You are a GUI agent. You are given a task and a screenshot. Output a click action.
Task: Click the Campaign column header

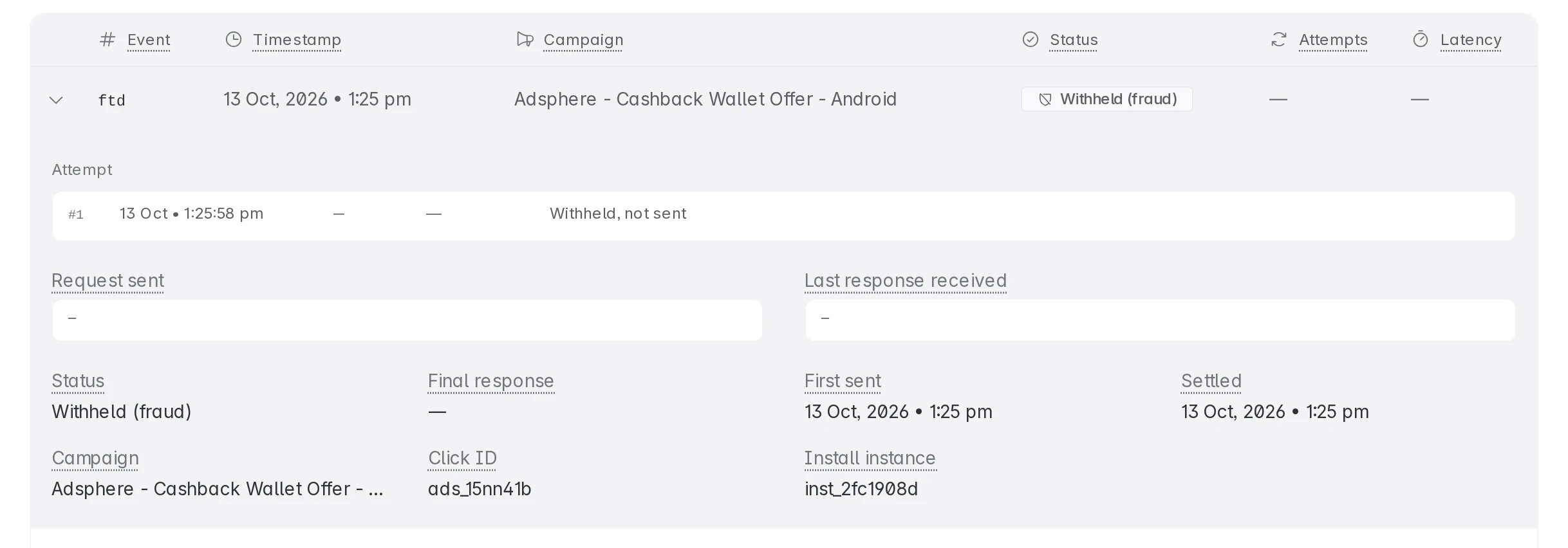[583, 40]
